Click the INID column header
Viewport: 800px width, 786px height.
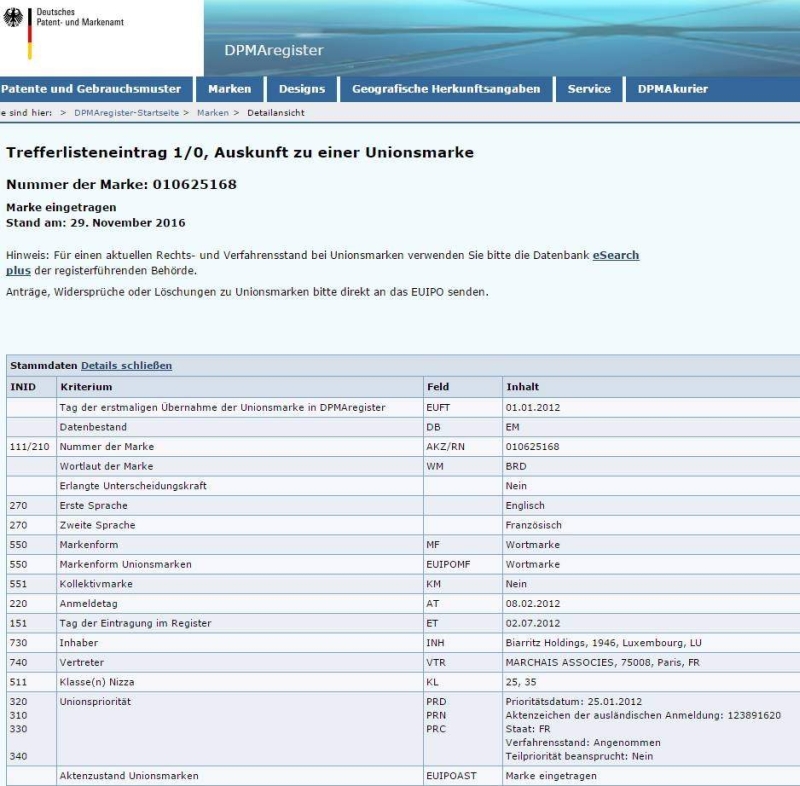point(22,386)
